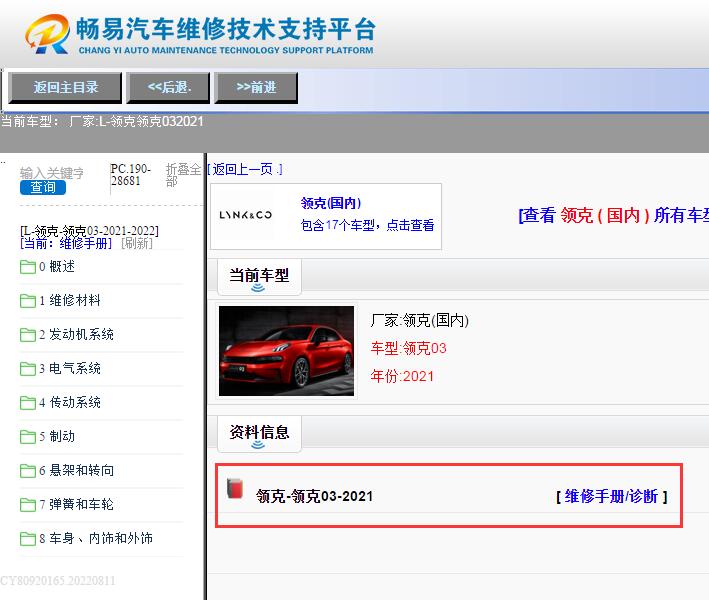Open the 6 悬架和转向 tree item

tap(76, 471)
